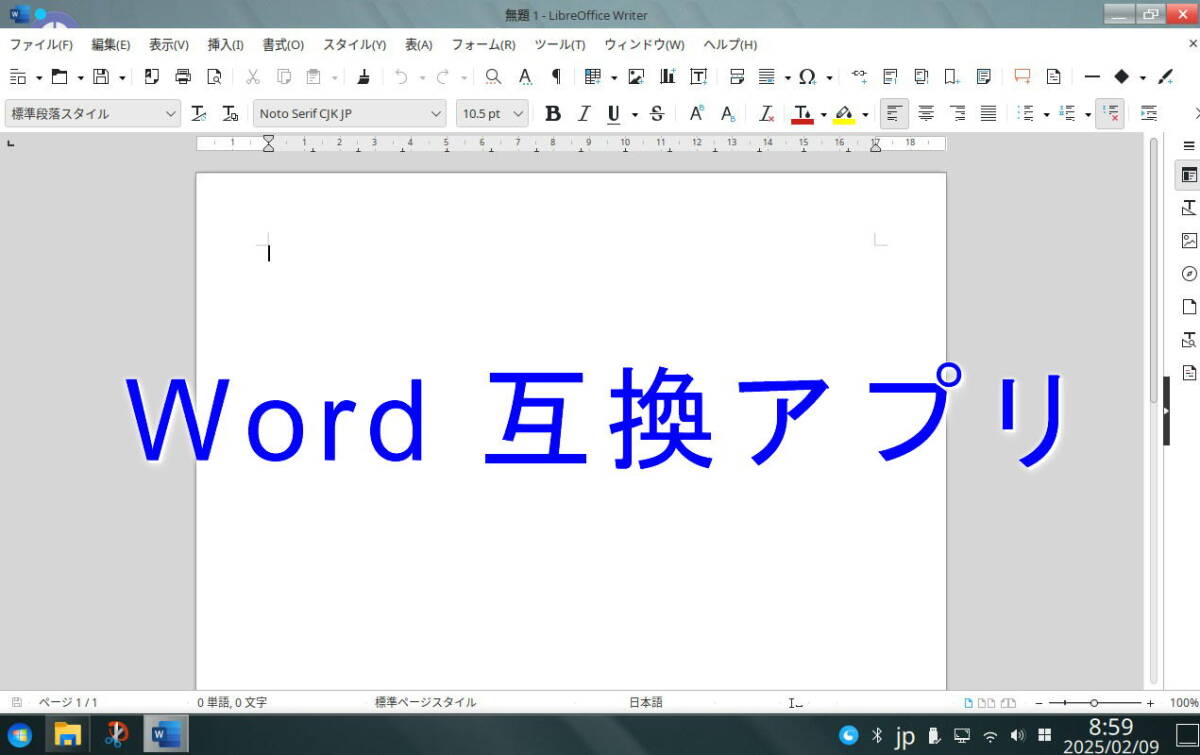Click the Subscript icon

click(x=728, y=113)
